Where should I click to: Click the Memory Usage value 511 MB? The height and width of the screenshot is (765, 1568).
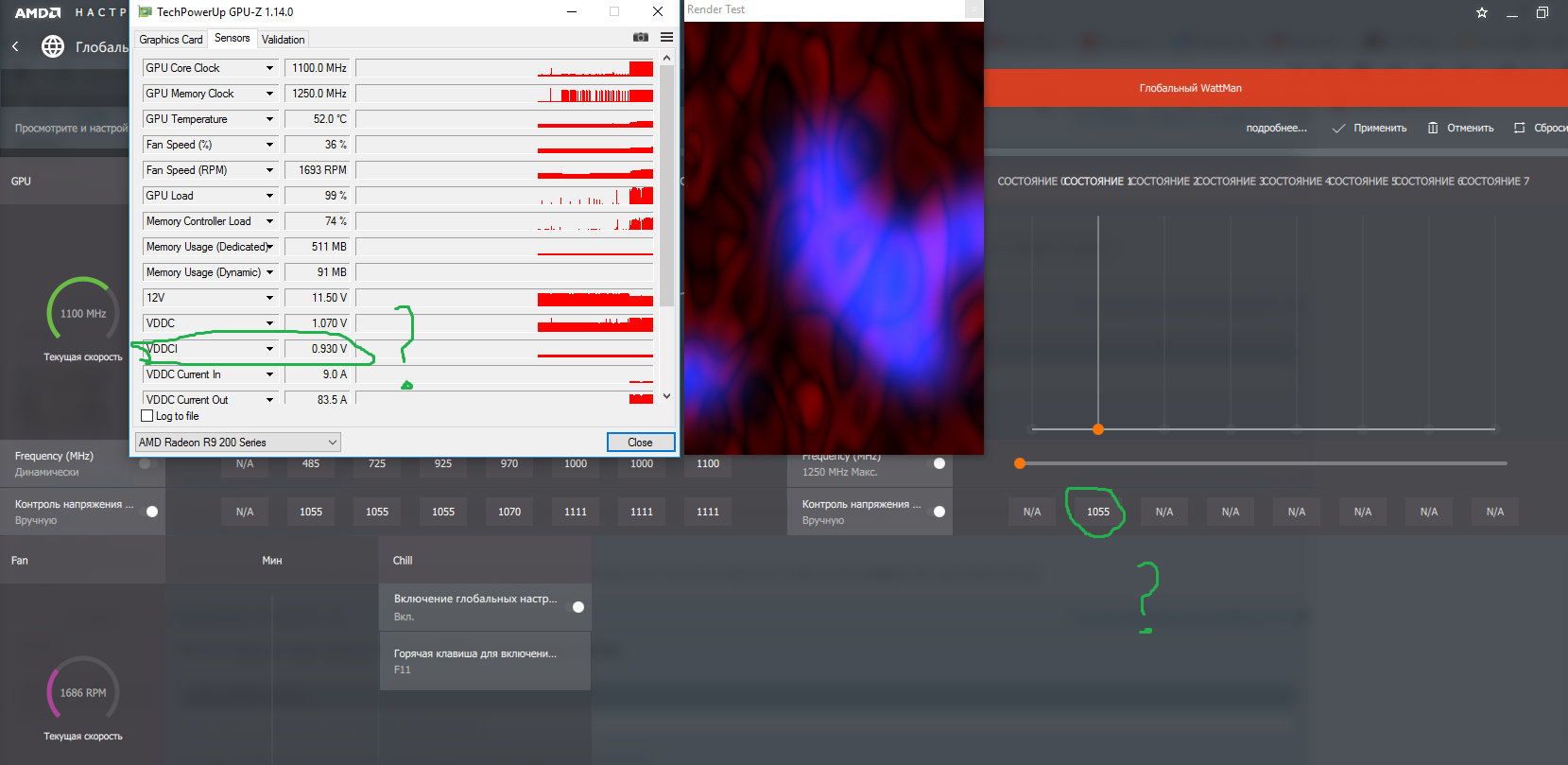(x=318, y=247)
